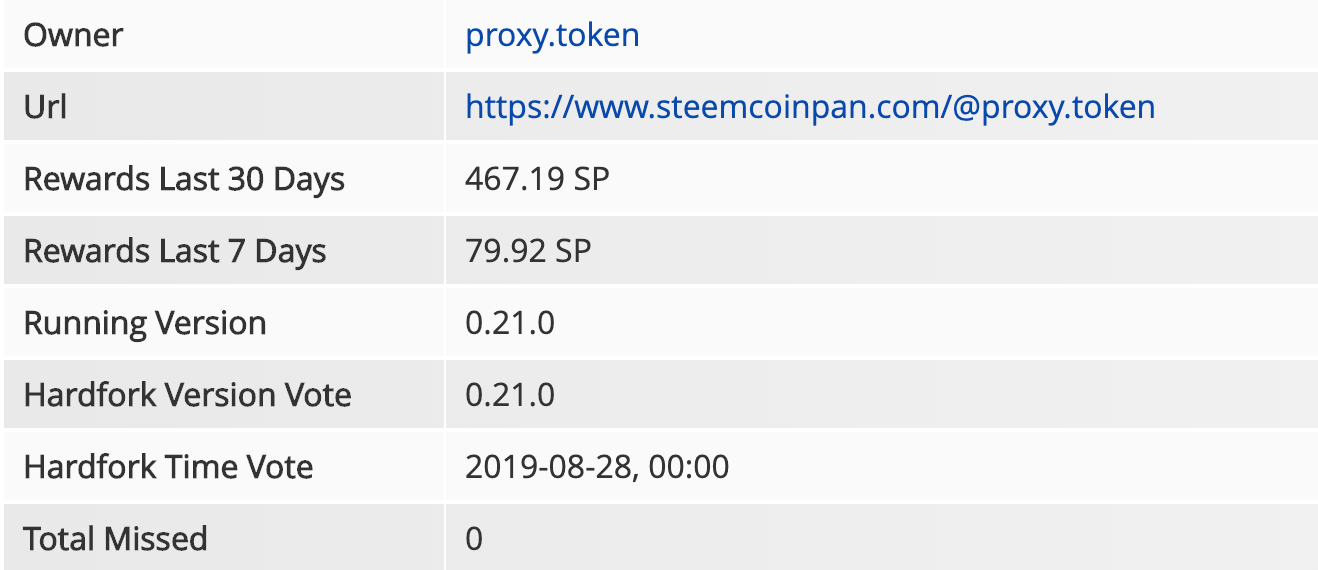Click the Hardfork Time Vote label

[x=169, y=467]
